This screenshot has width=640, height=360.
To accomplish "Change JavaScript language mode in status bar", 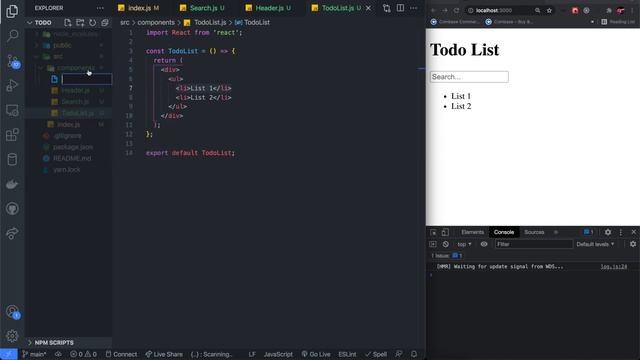I will pyautogui.click(x=278, y=354).
